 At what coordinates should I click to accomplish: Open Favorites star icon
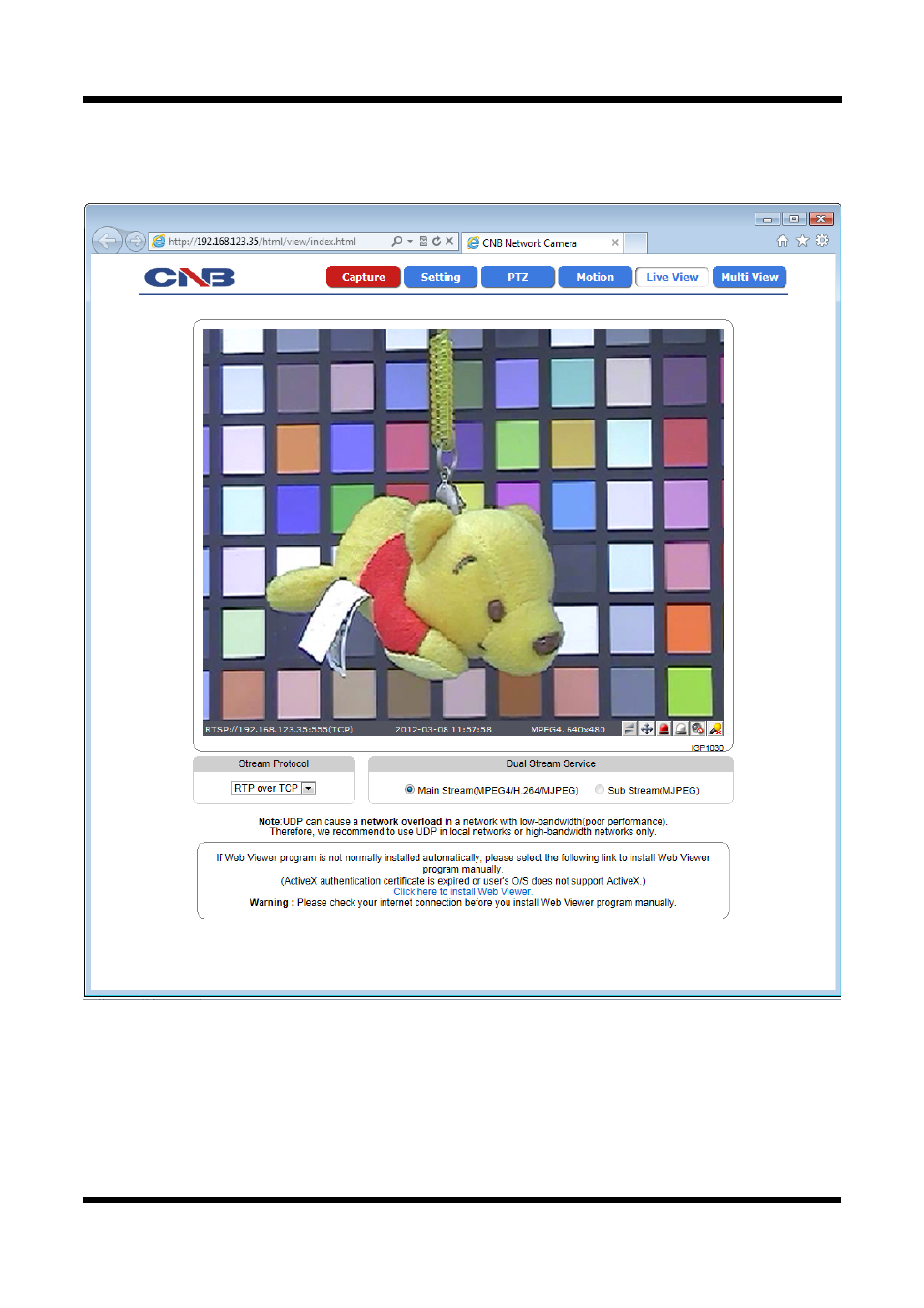(802, 241)
